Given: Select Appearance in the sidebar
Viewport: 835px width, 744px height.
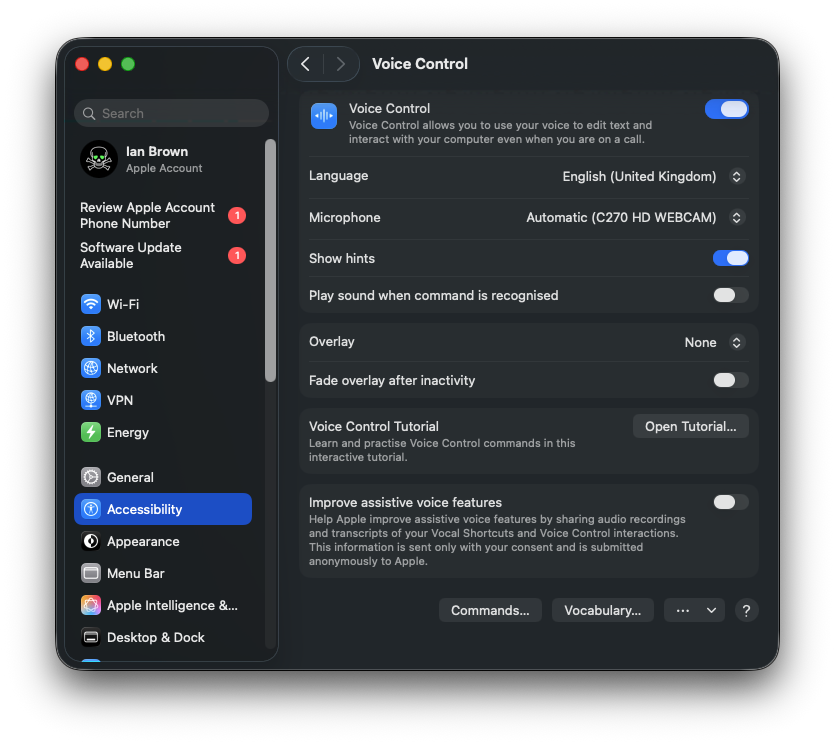Looking at the screenshot, I should tap(163, 541).
